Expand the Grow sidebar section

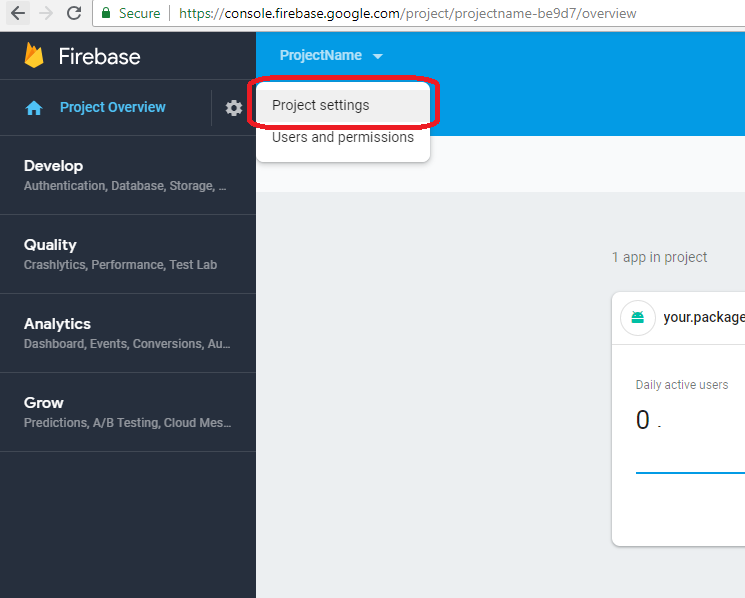(44, 403)
